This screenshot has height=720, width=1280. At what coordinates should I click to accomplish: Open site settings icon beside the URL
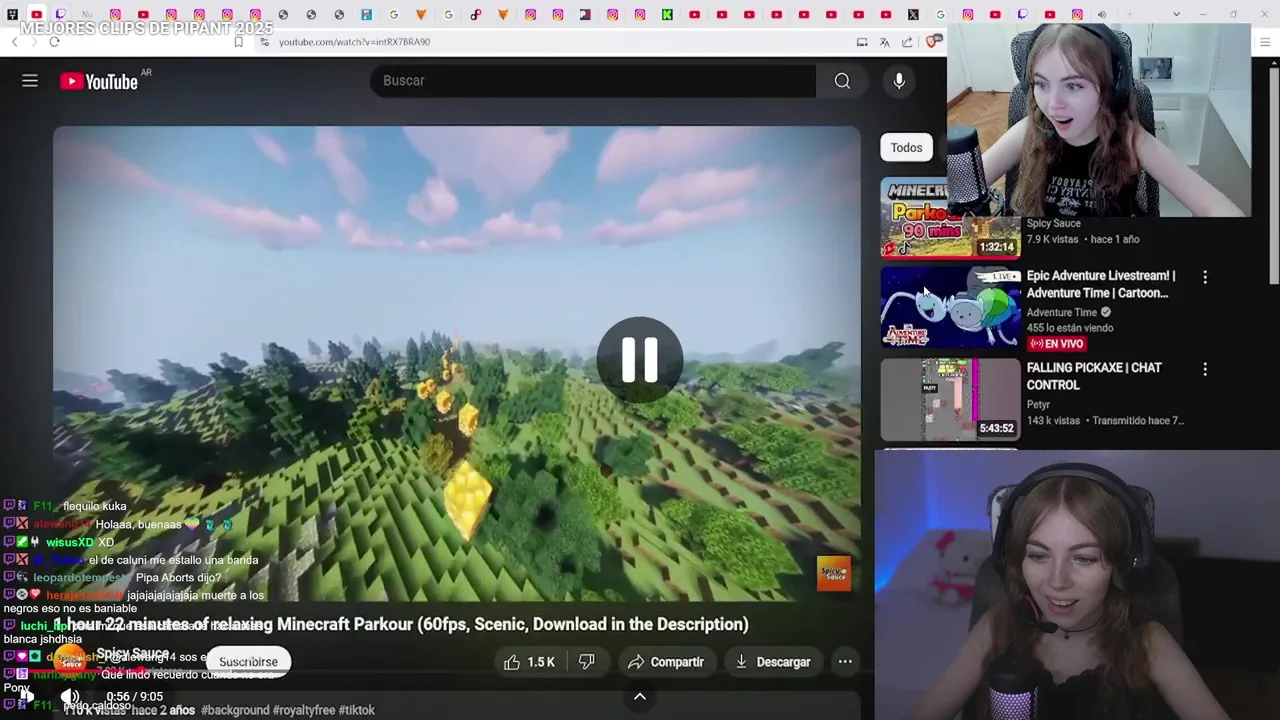tap(265, 42)
